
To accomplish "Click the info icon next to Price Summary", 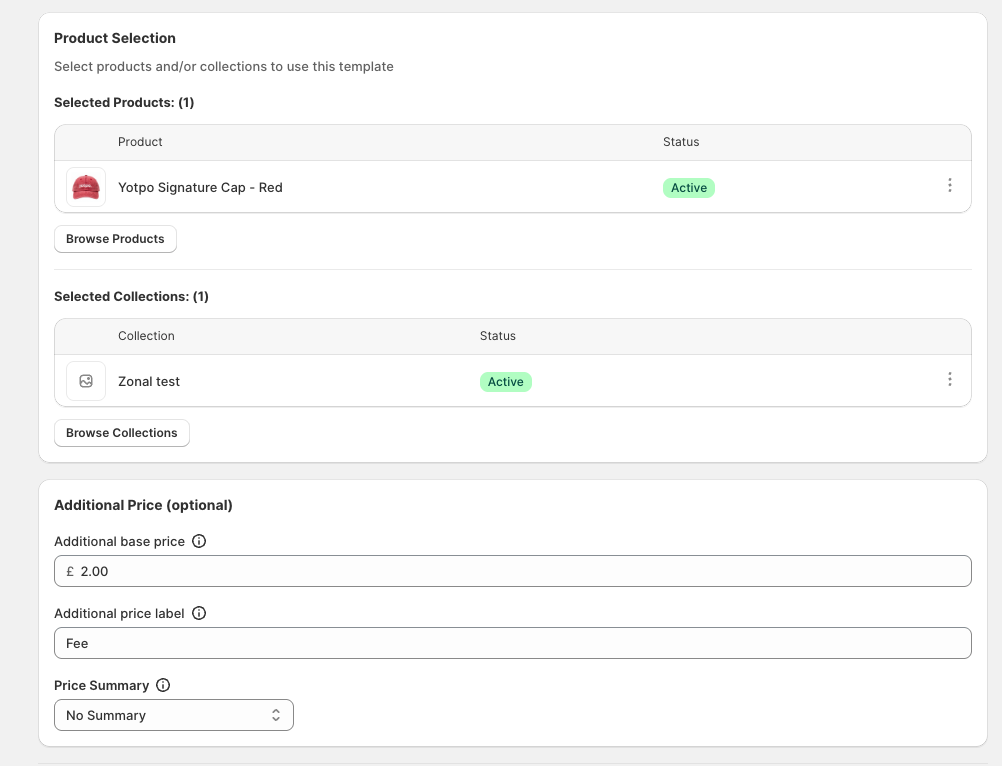I will (164, 685).
